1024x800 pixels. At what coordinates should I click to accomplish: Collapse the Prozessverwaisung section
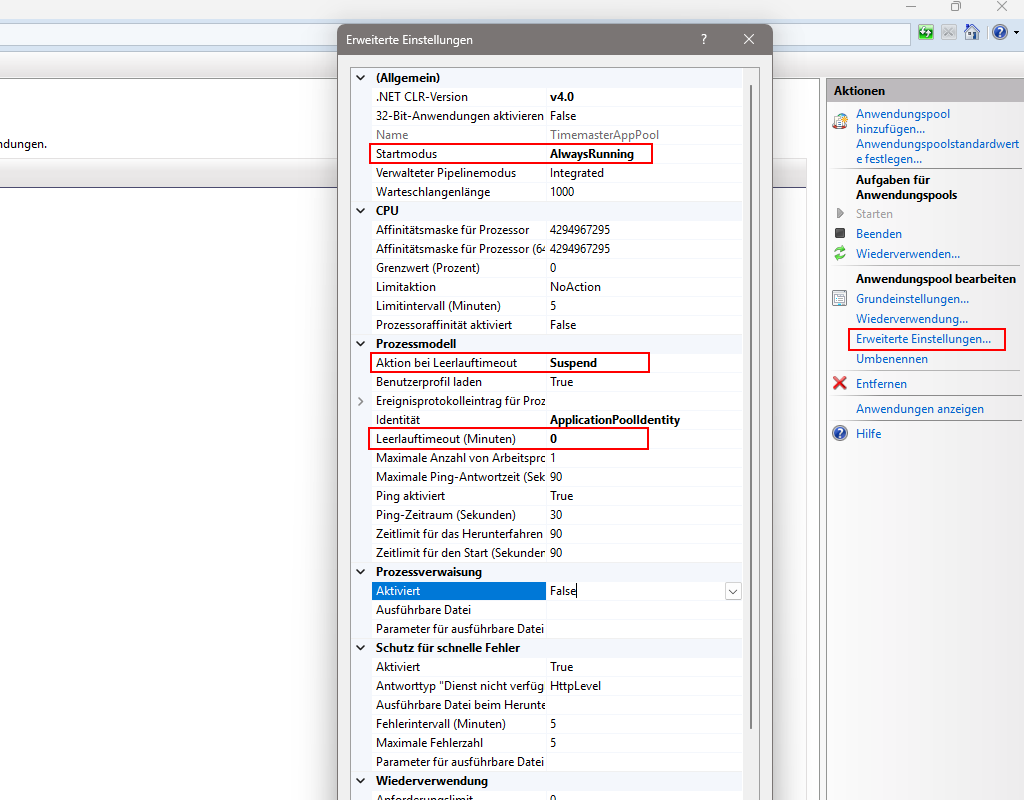coord(361,572)
